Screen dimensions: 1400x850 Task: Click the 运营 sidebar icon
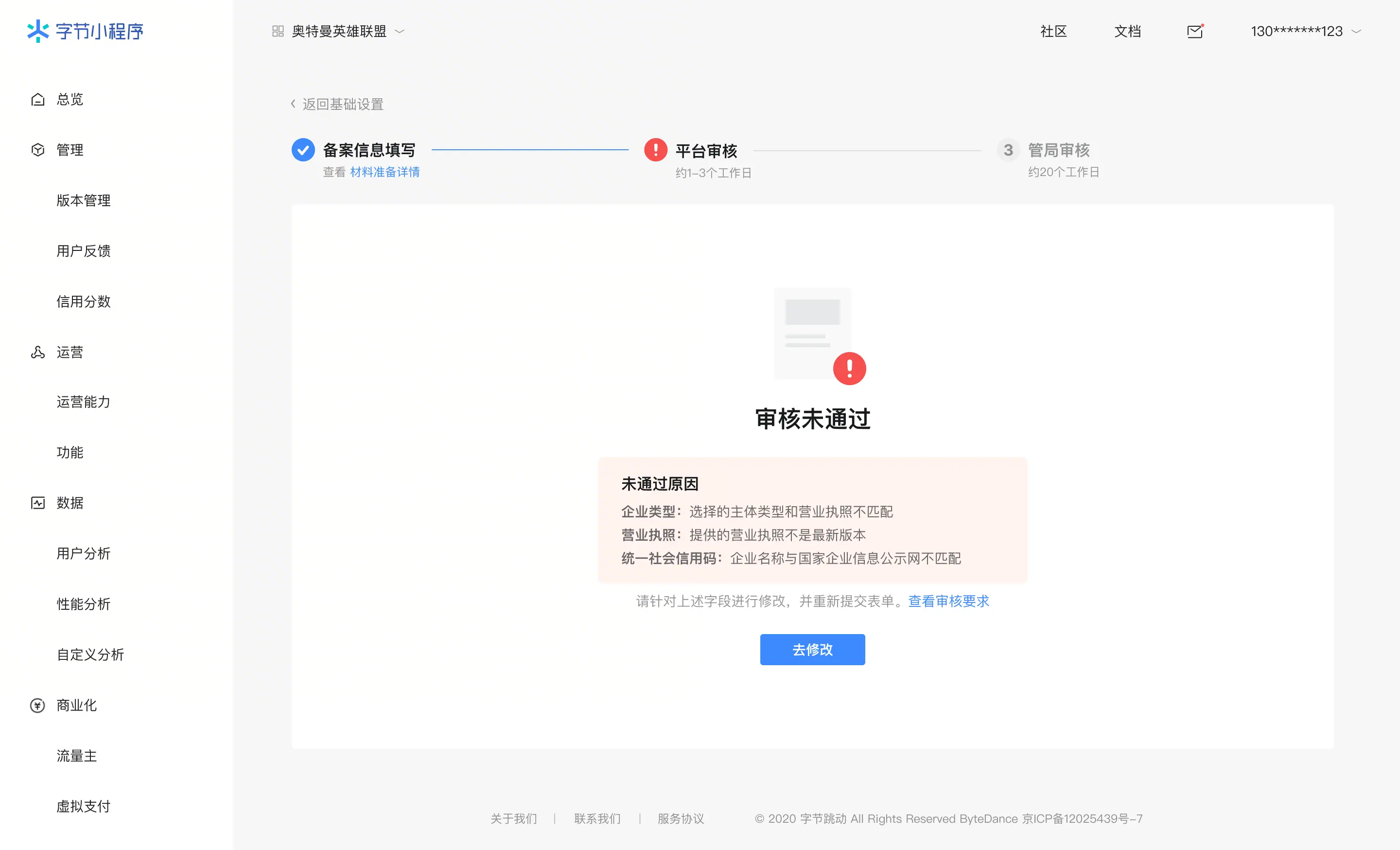(x=37, y=352)
